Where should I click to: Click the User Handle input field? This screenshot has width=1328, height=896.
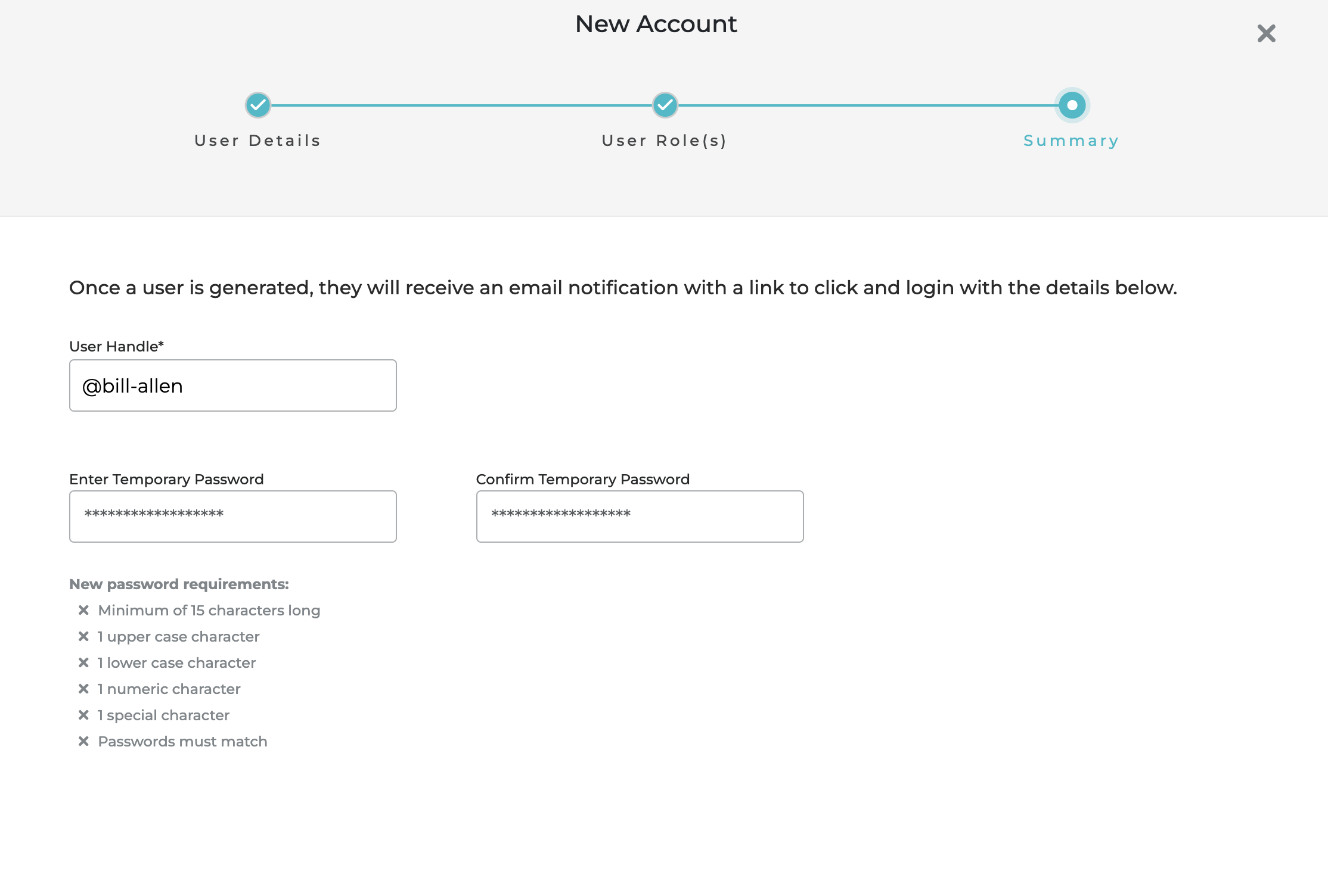coord(232,385)
